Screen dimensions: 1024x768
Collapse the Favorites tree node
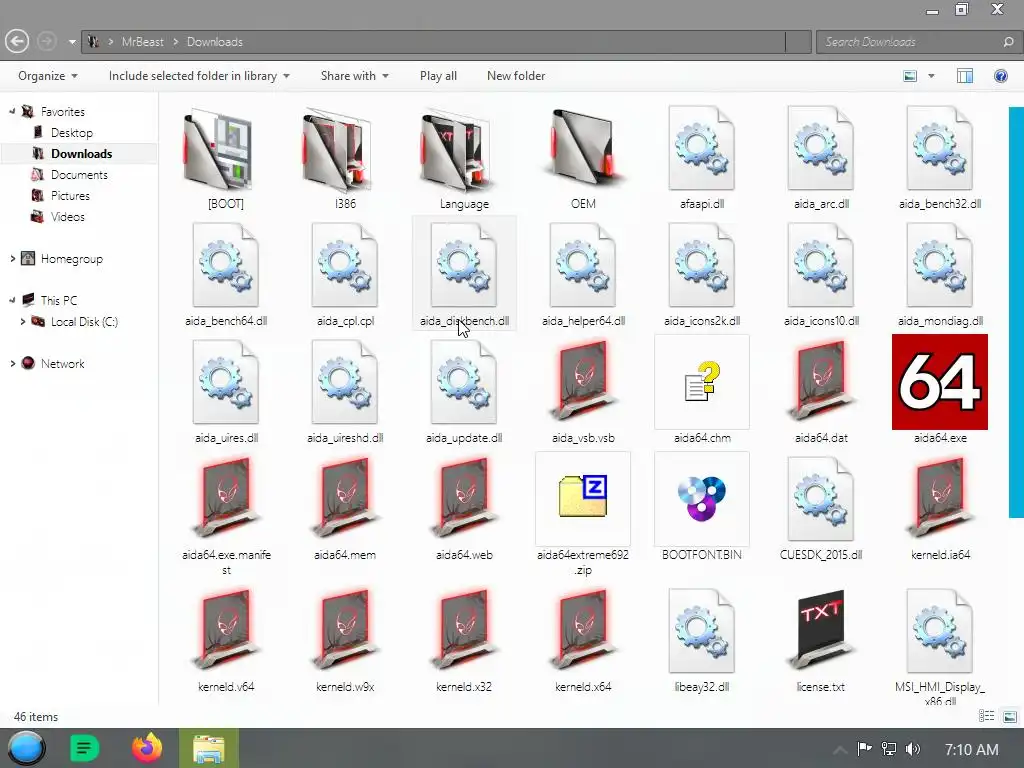12,112
